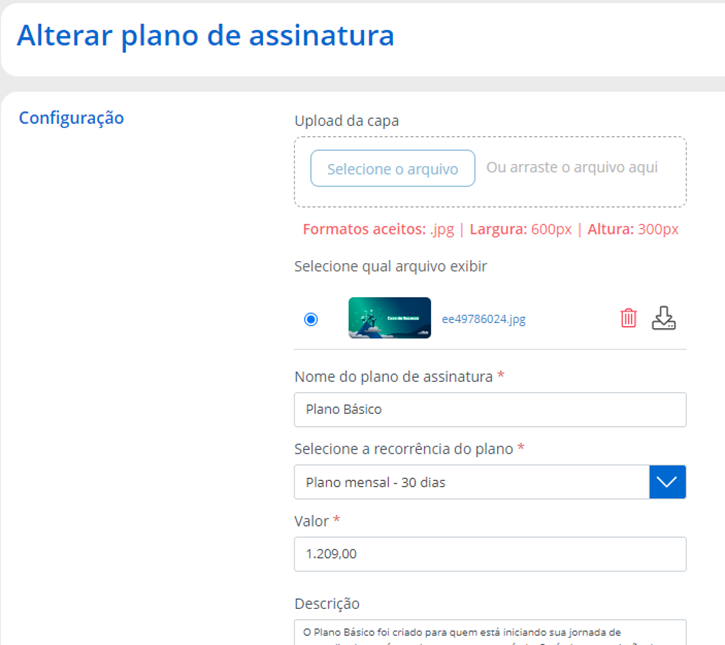
Task: Click the 'Selecione qual arquivo exibir' label
Action: coord(391,266)
